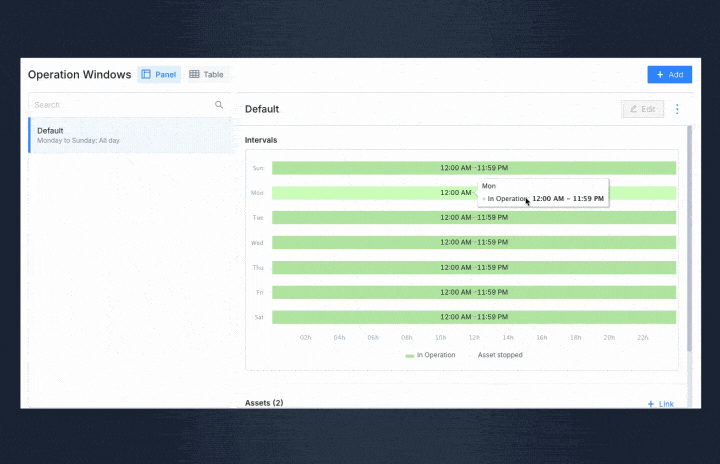Click the Friday interval bar
This screenshot has width=720, height=464.
[474, 292]
